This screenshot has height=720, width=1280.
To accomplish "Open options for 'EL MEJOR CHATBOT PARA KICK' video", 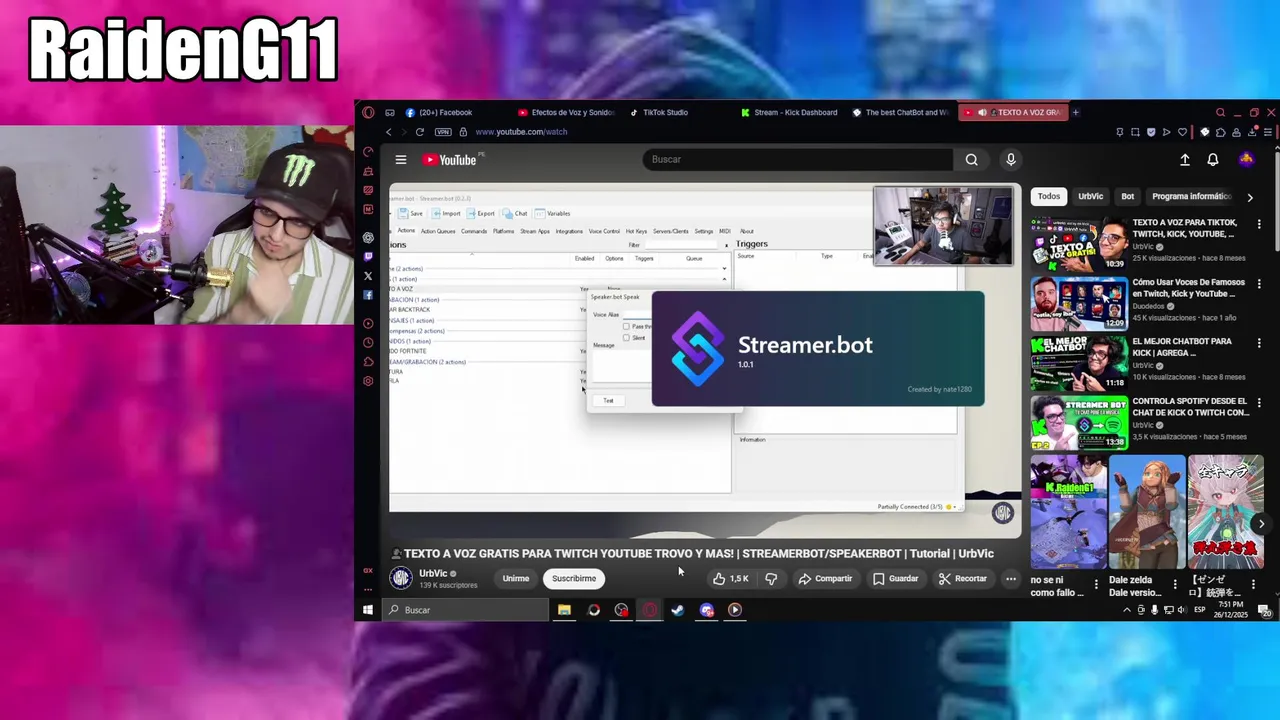I will (1259, 343).
